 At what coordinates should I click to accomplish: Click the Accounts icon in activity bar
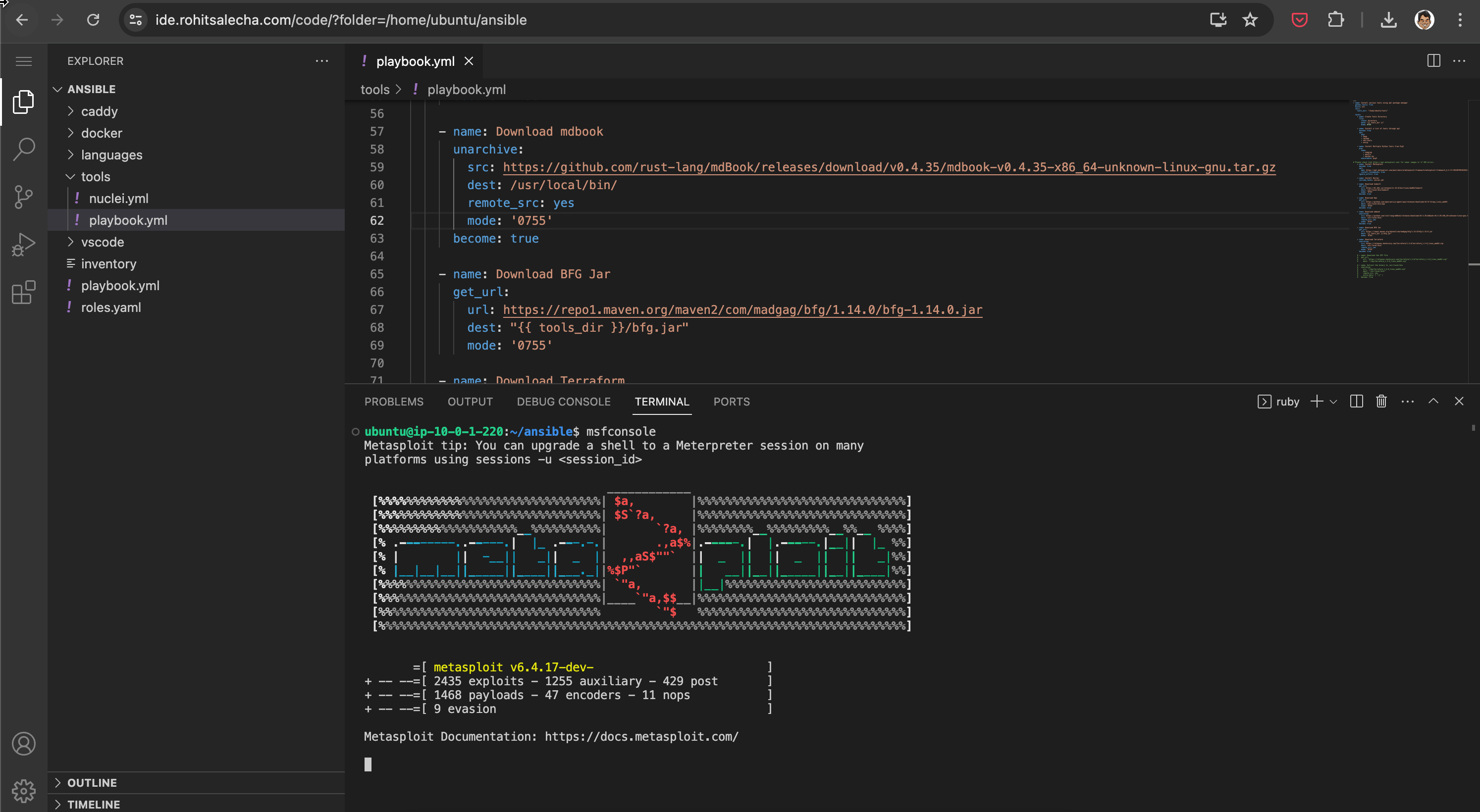(24, 744)
